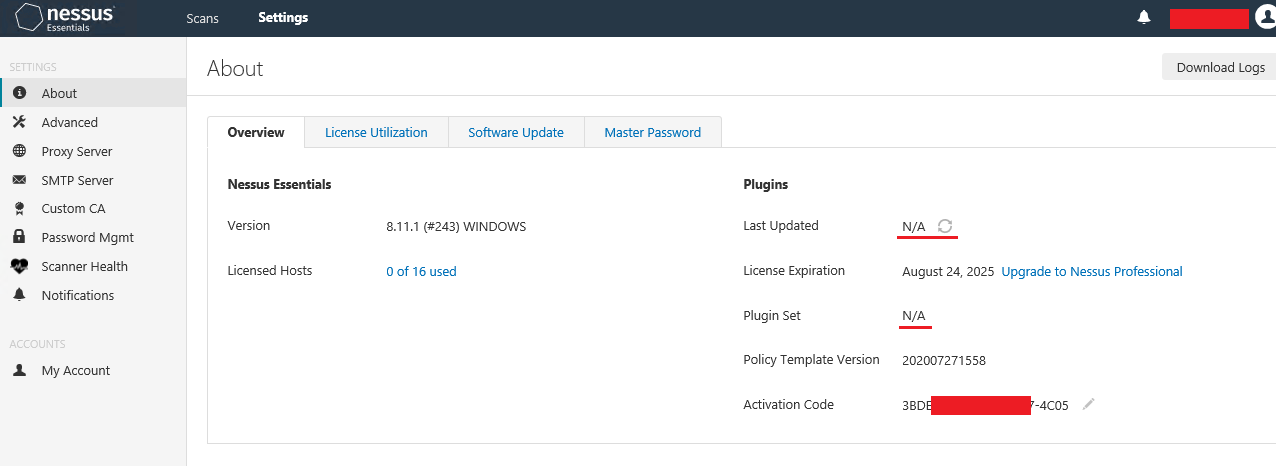
Task: Click the Policy Template Version value 202007271558
Action: (x=944, y=360)
